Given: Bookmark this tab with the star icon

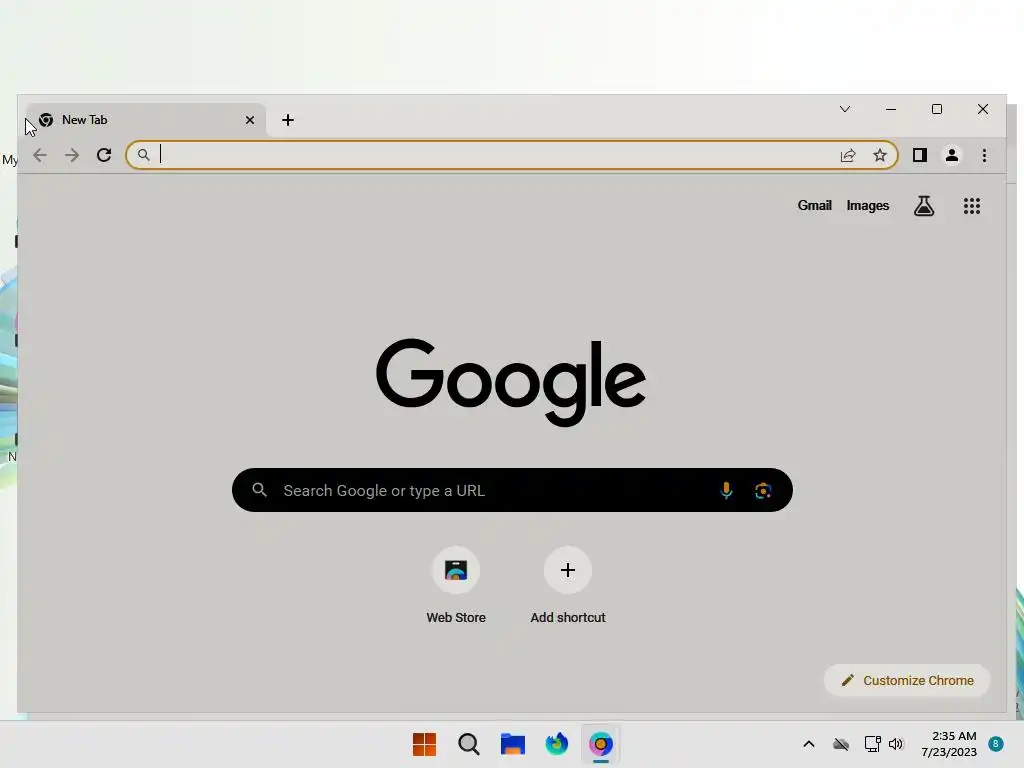Looking at the screenshot, I should (x=880, y=155).
